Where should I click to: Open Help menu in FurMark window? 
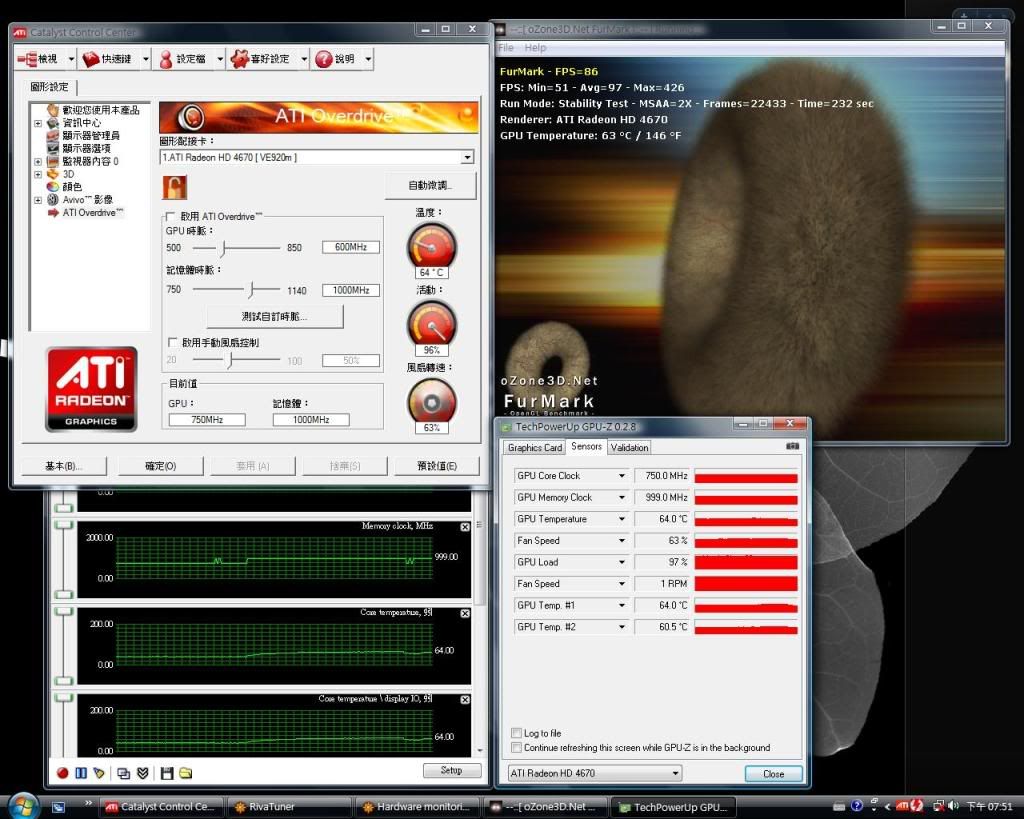(x=535, y=48)
